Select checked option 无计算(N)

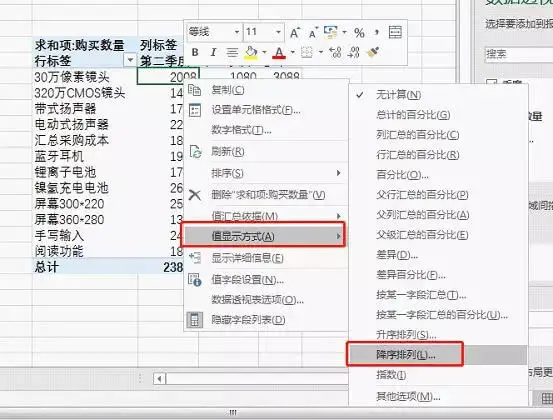coord(438,95)
